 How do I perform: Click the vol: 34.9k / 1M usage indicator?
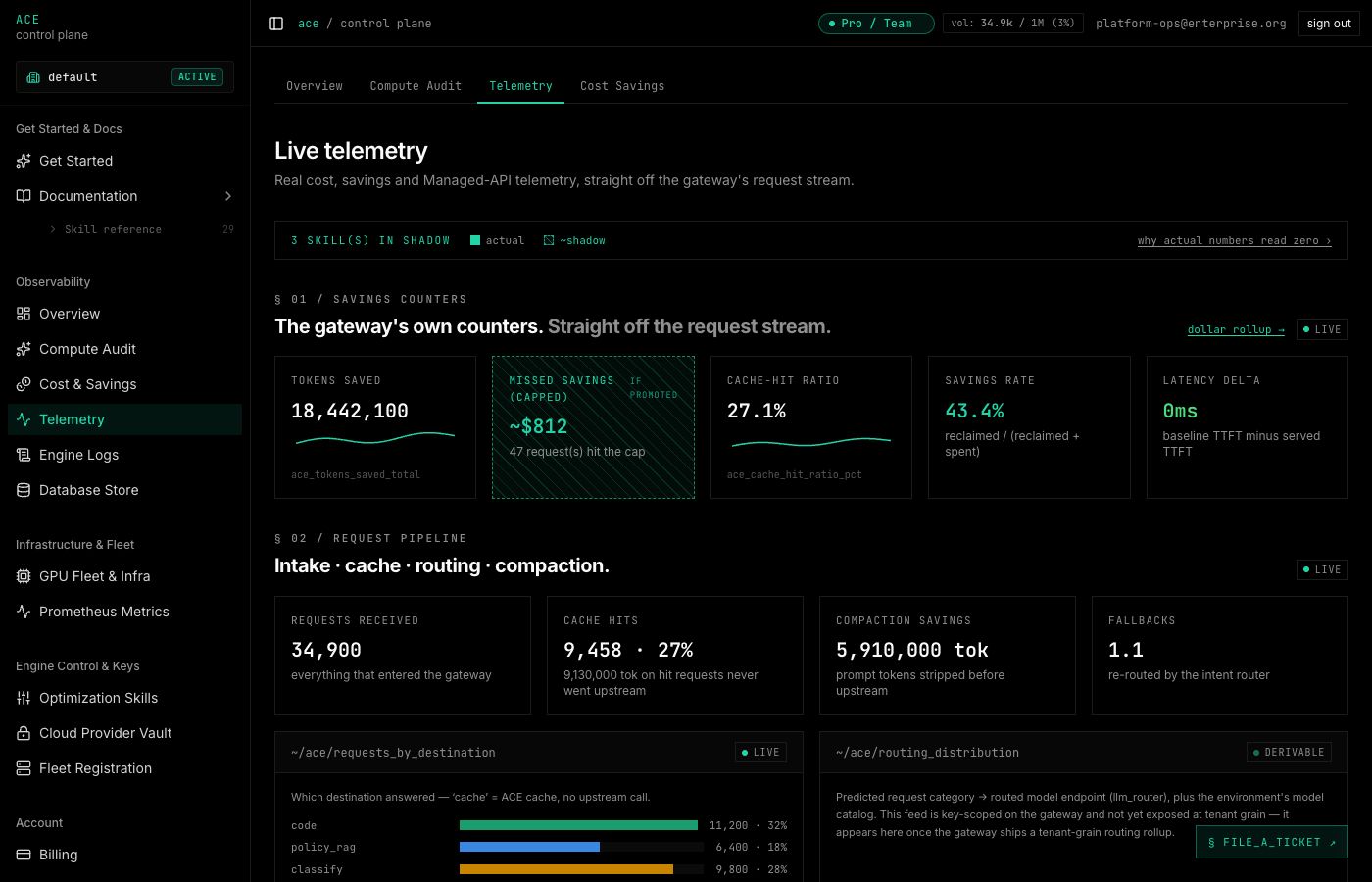(1012, 23)
